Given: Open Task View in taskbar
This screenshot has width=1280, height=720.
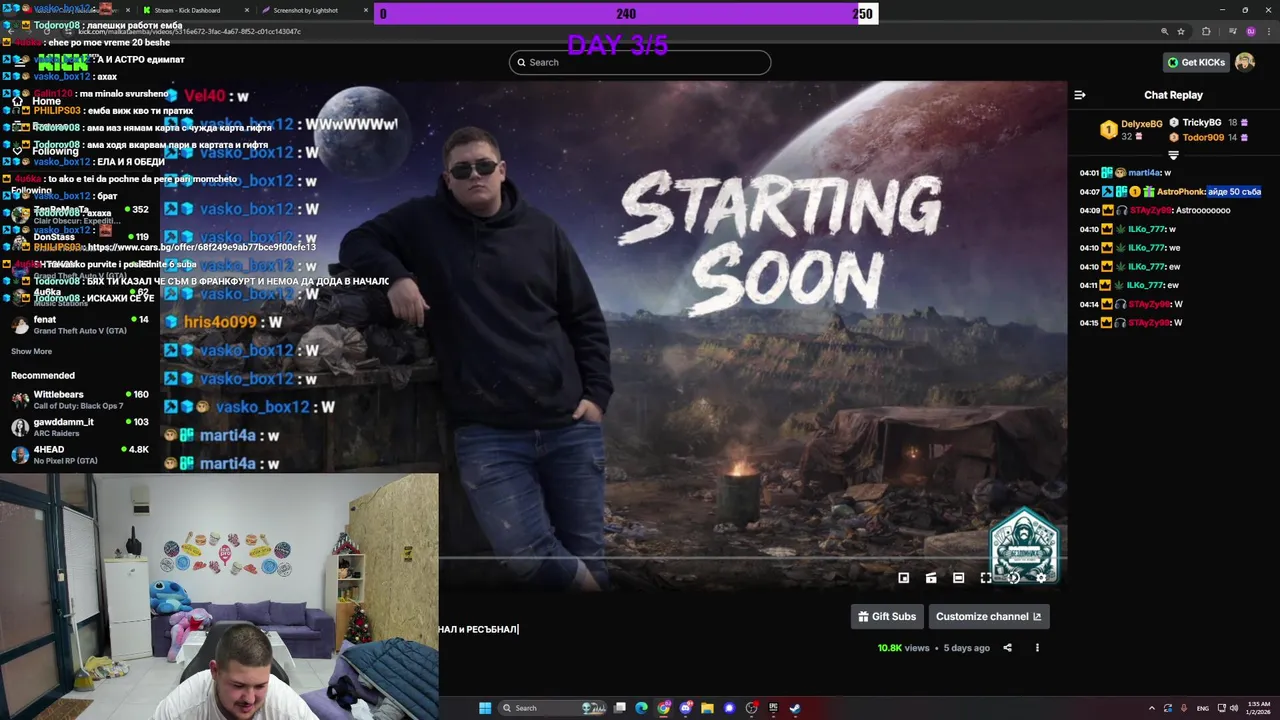Looking at the screenshot, I should (x=620, y=708).
